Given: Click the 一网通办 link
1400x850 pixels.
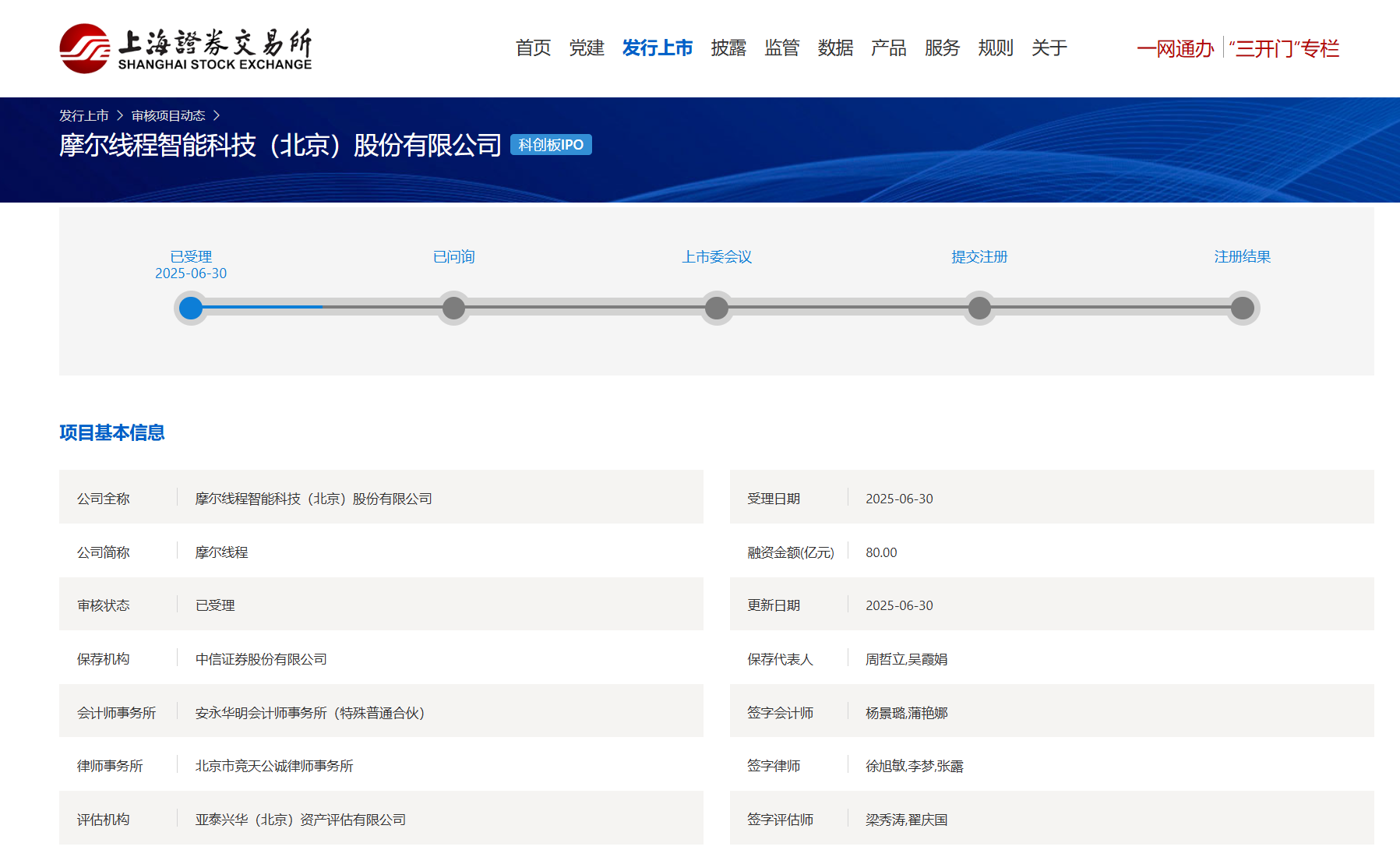Looking at the screenshot, I should (1176, 49).
